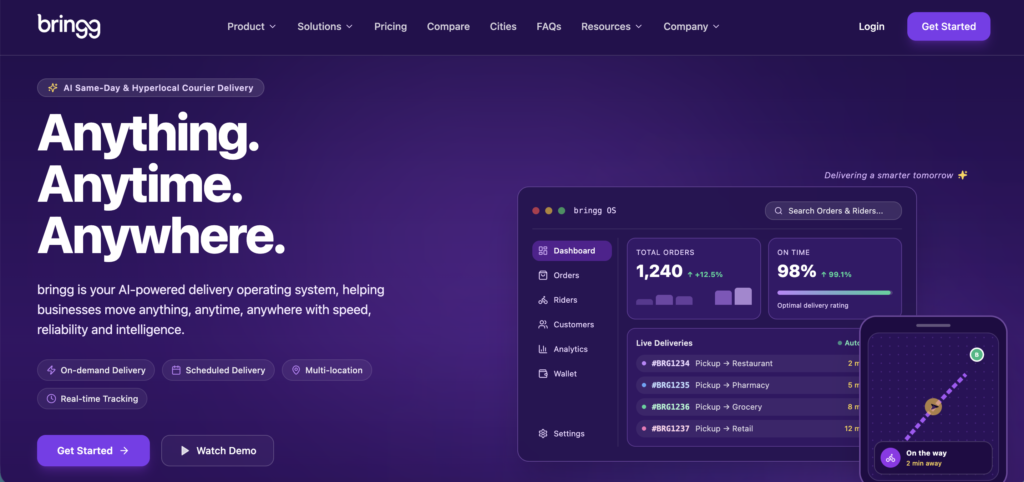The width and height of the screenshot is (1024, 482).
Task: Open Customers in the sidebar
Action: coord(572,325)
